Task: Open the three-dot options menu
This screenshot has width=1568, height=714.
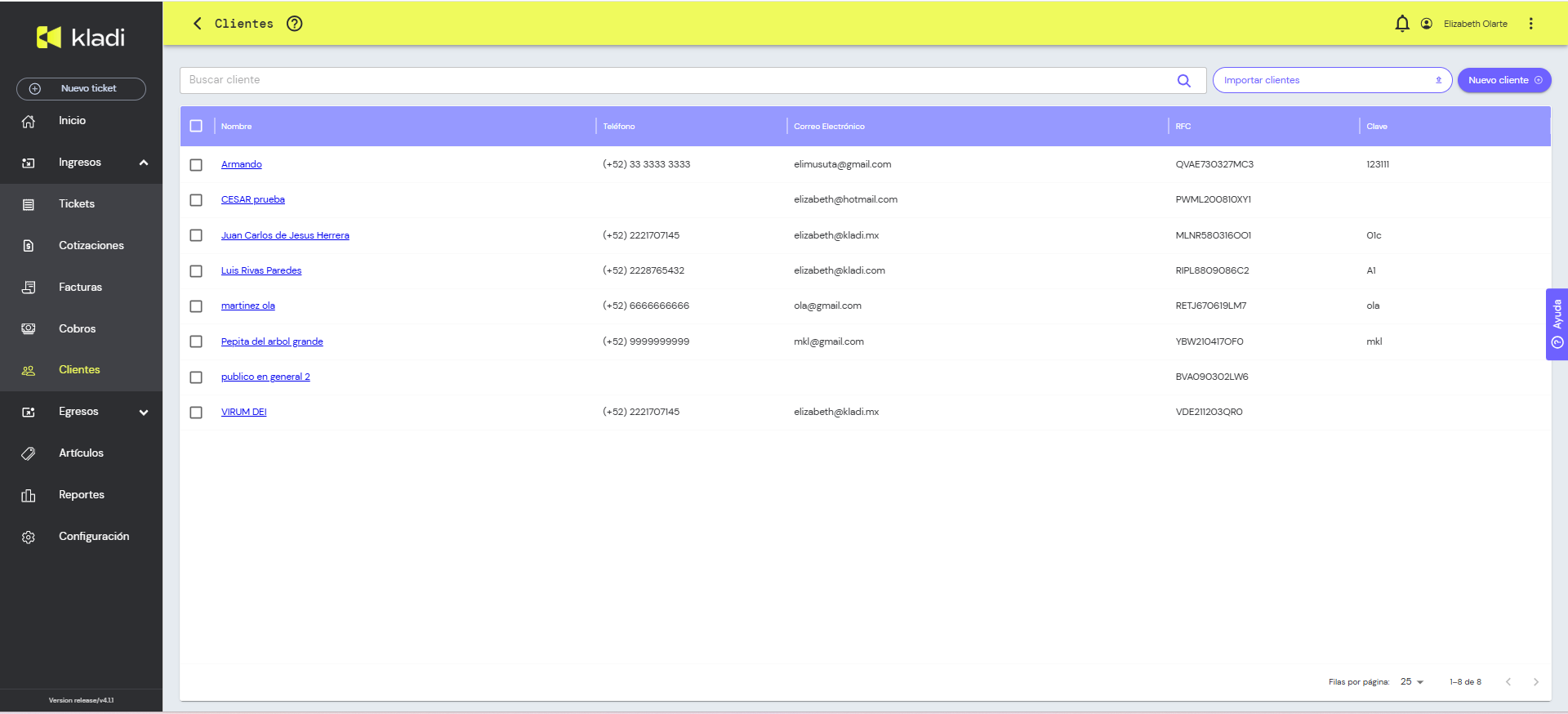Action: coord(1531,24)
